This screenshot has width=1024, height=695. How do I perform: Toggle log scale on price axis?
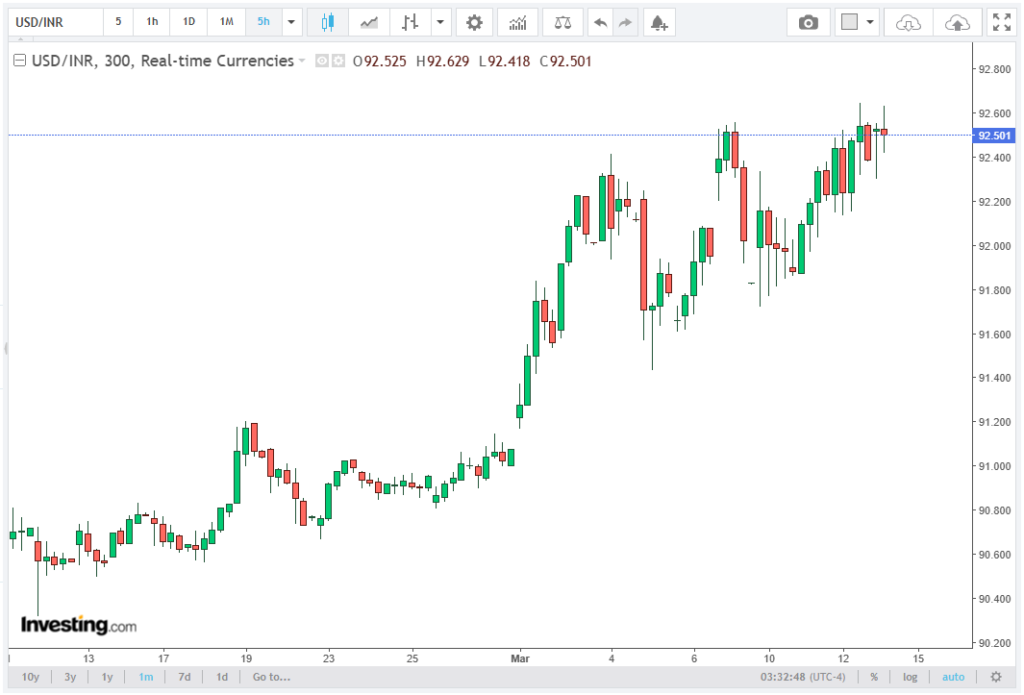pyautogui.click(x=910, y=677)
